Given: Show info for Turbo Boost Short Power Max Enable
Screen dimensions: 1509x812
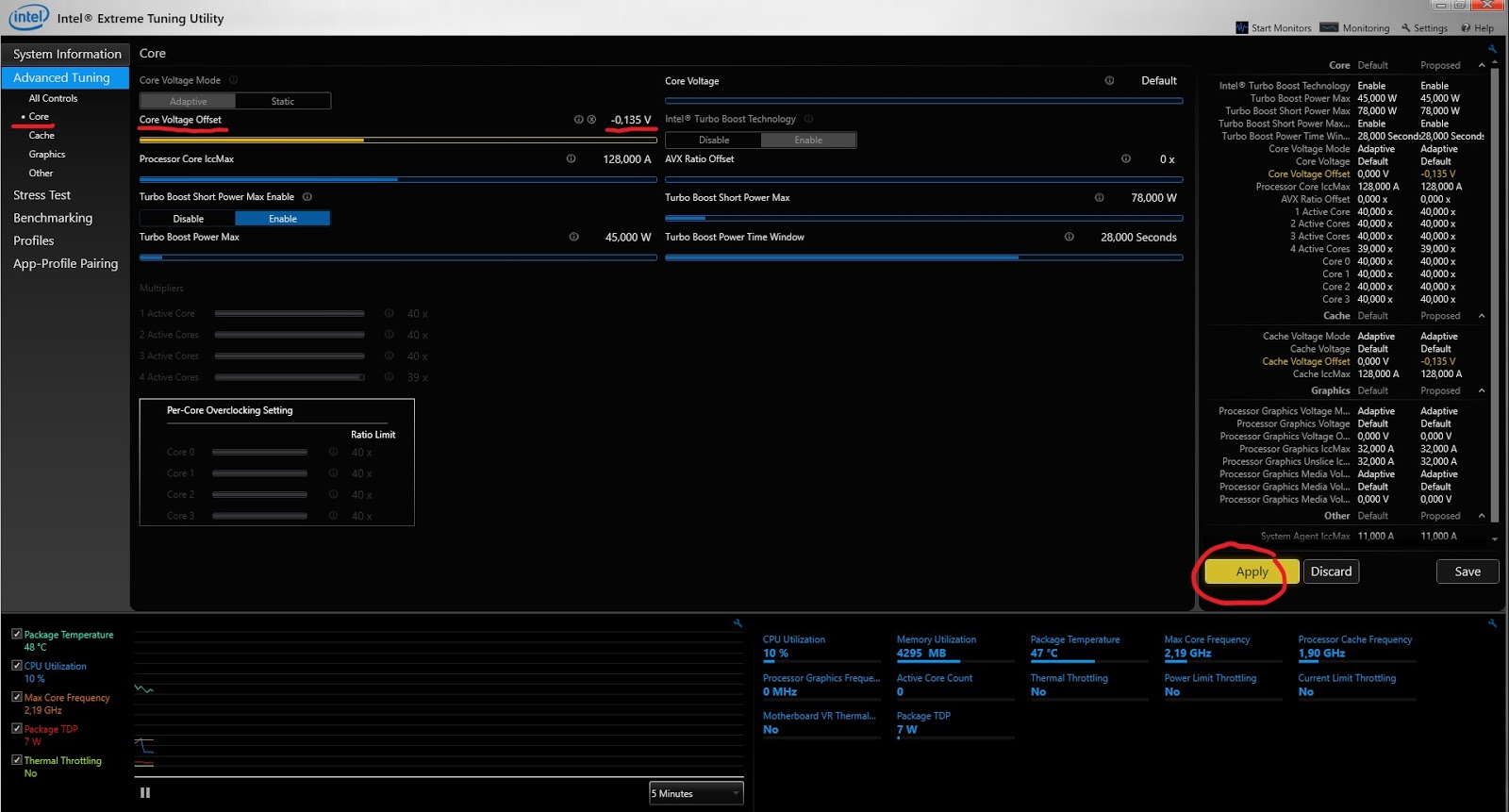Looking at the screenshot, I should click(307, 197).
